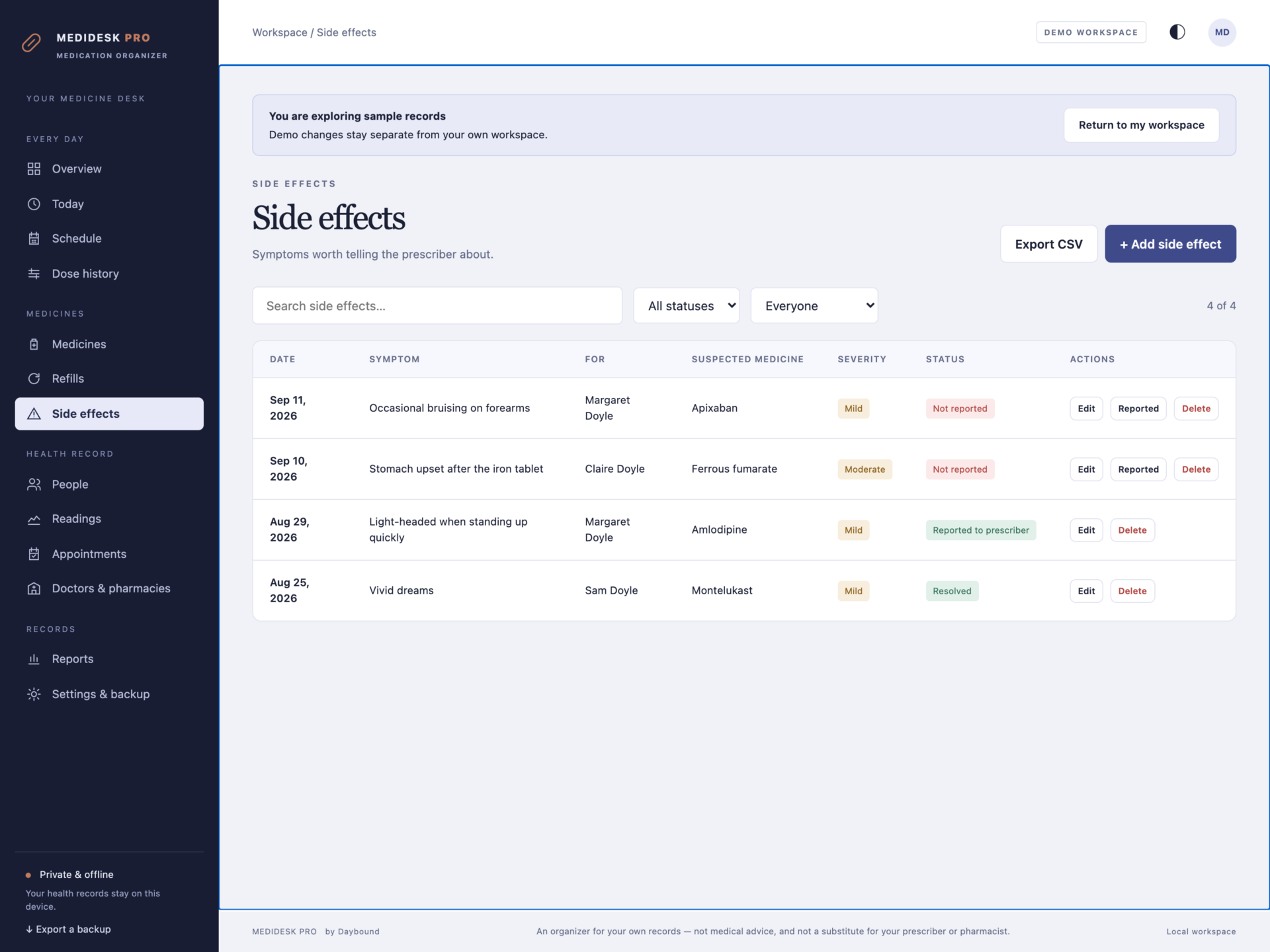This screenshot has width=1270, height=952.
Task: Click the MediDesk Pro paperclip logo icon
Action: (31, 43)
